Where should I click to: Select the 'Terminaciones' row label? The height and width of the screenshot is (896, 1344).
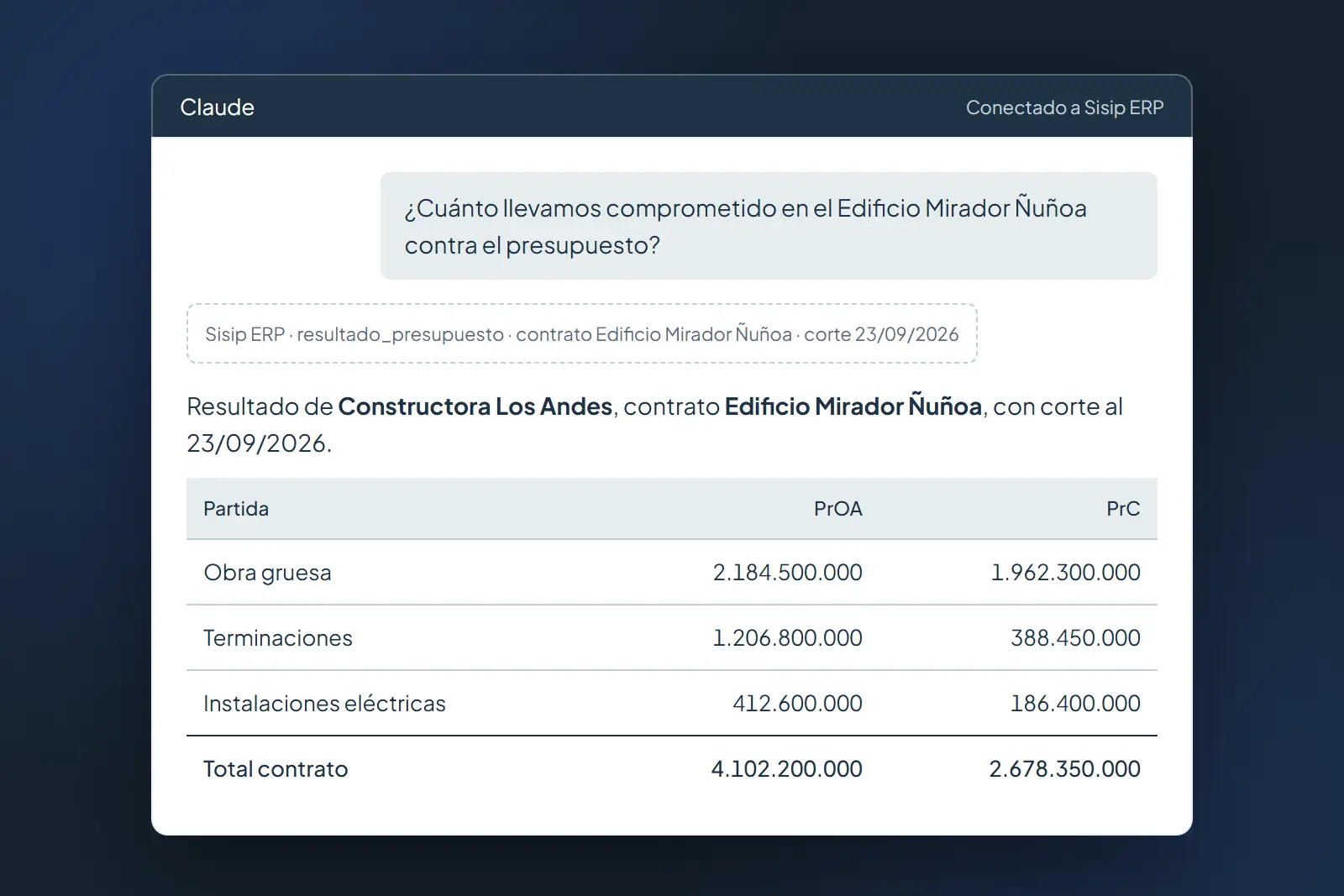click(278, 638)
